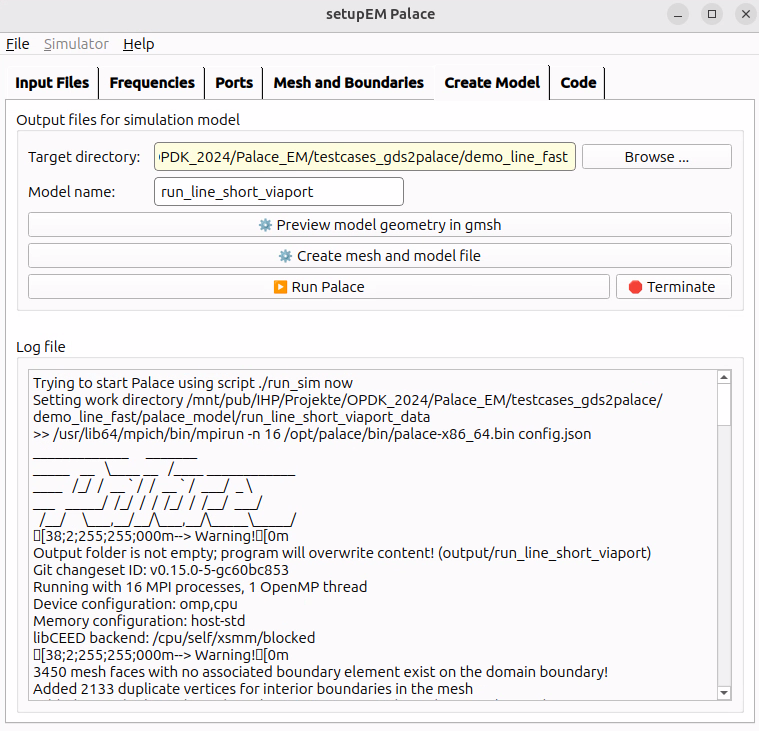This screenshot has height=731, width=759.
Task: Click 'Running with 16 MPI processes' line
Action: pyautogui.click(x=200, y=587)
